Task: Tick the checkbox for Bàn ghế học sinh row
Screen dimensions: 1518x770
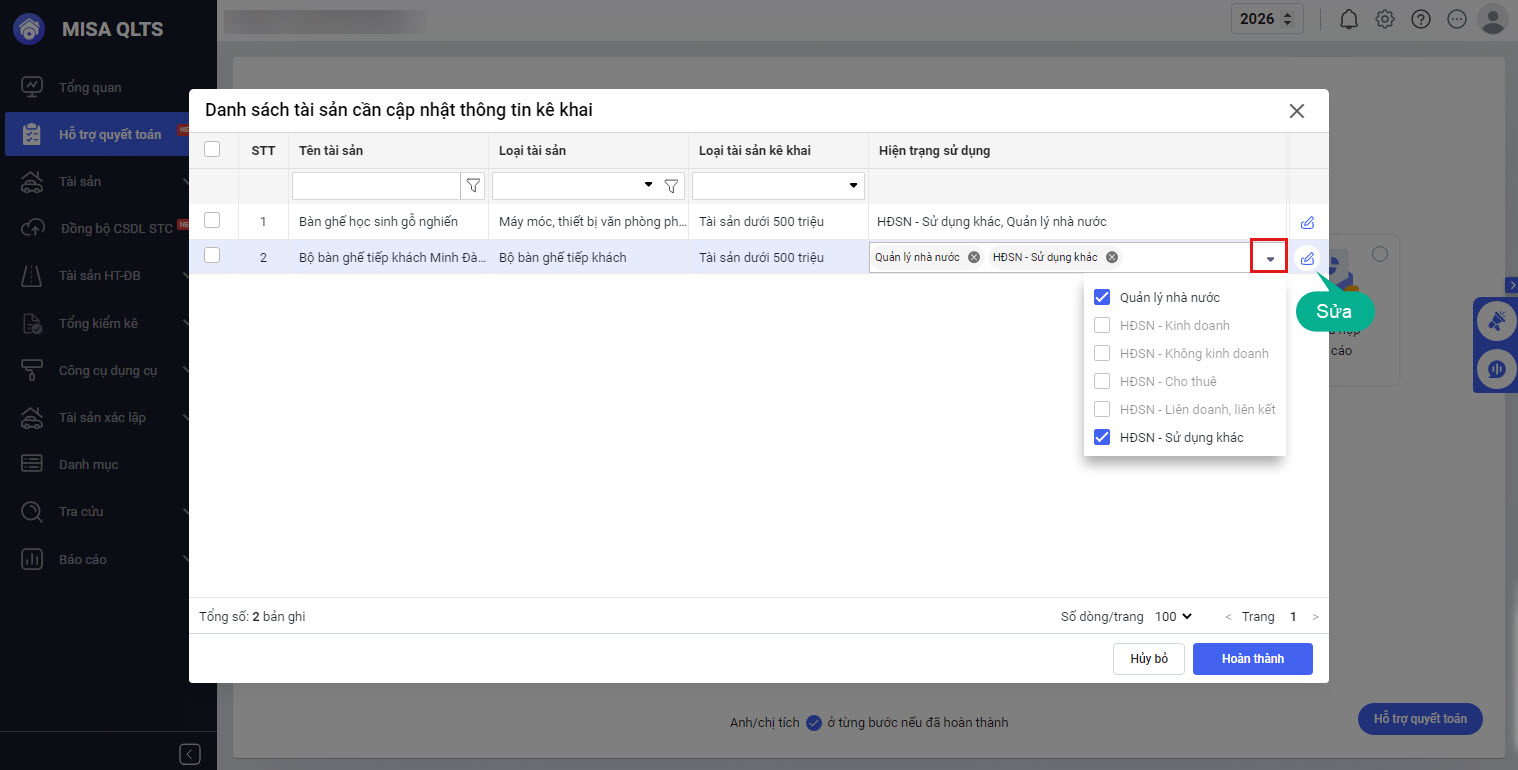Action: [x=212, y=220]
